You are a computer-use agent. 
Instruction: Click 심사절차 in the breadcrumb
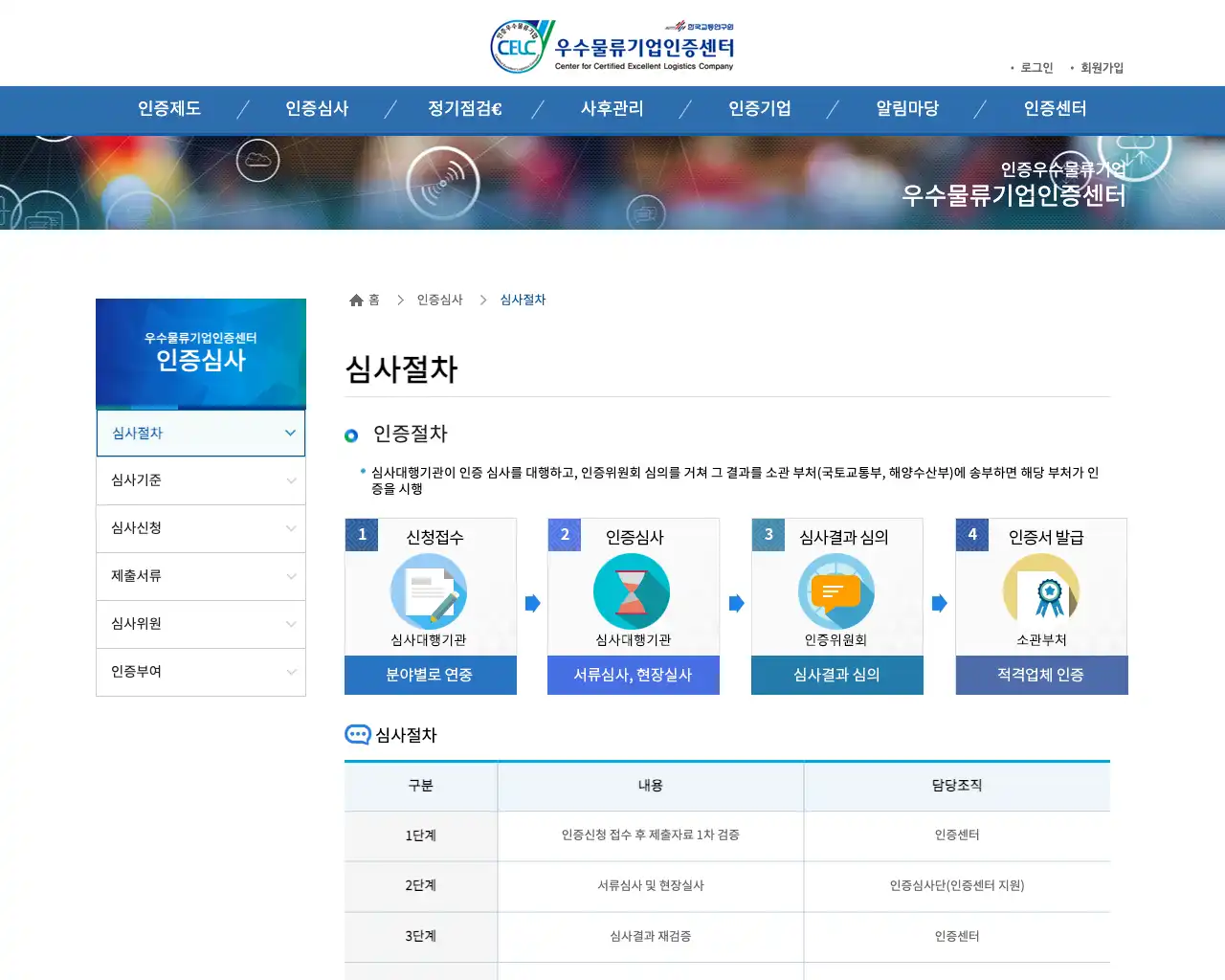pyautogui.click(x=523, y=301)
